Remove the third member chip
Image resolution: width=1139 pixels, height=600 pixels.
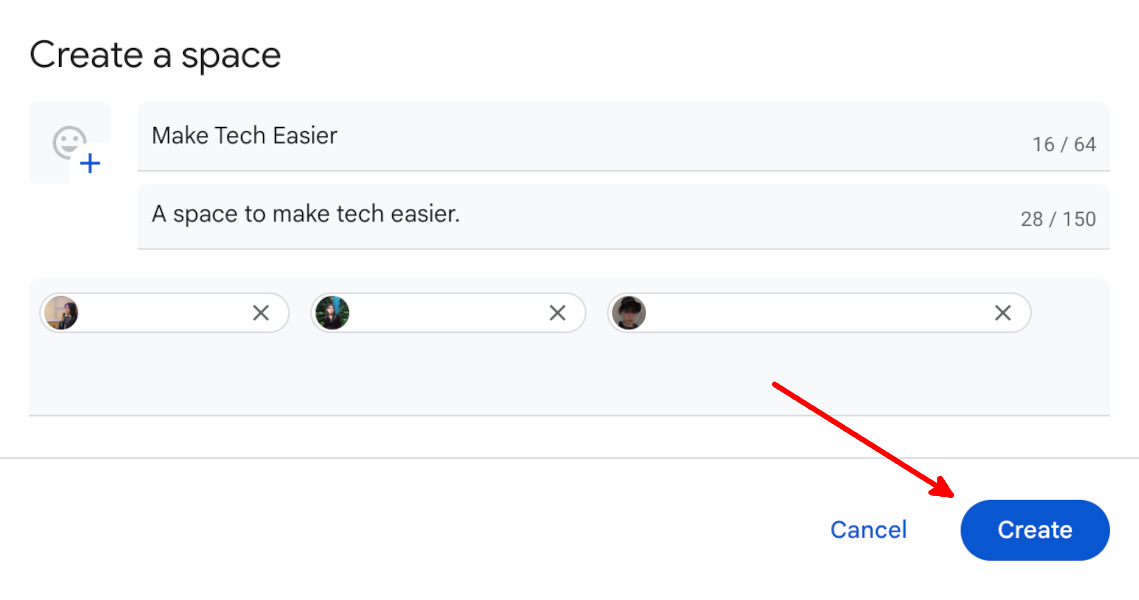click(1002, 312)
